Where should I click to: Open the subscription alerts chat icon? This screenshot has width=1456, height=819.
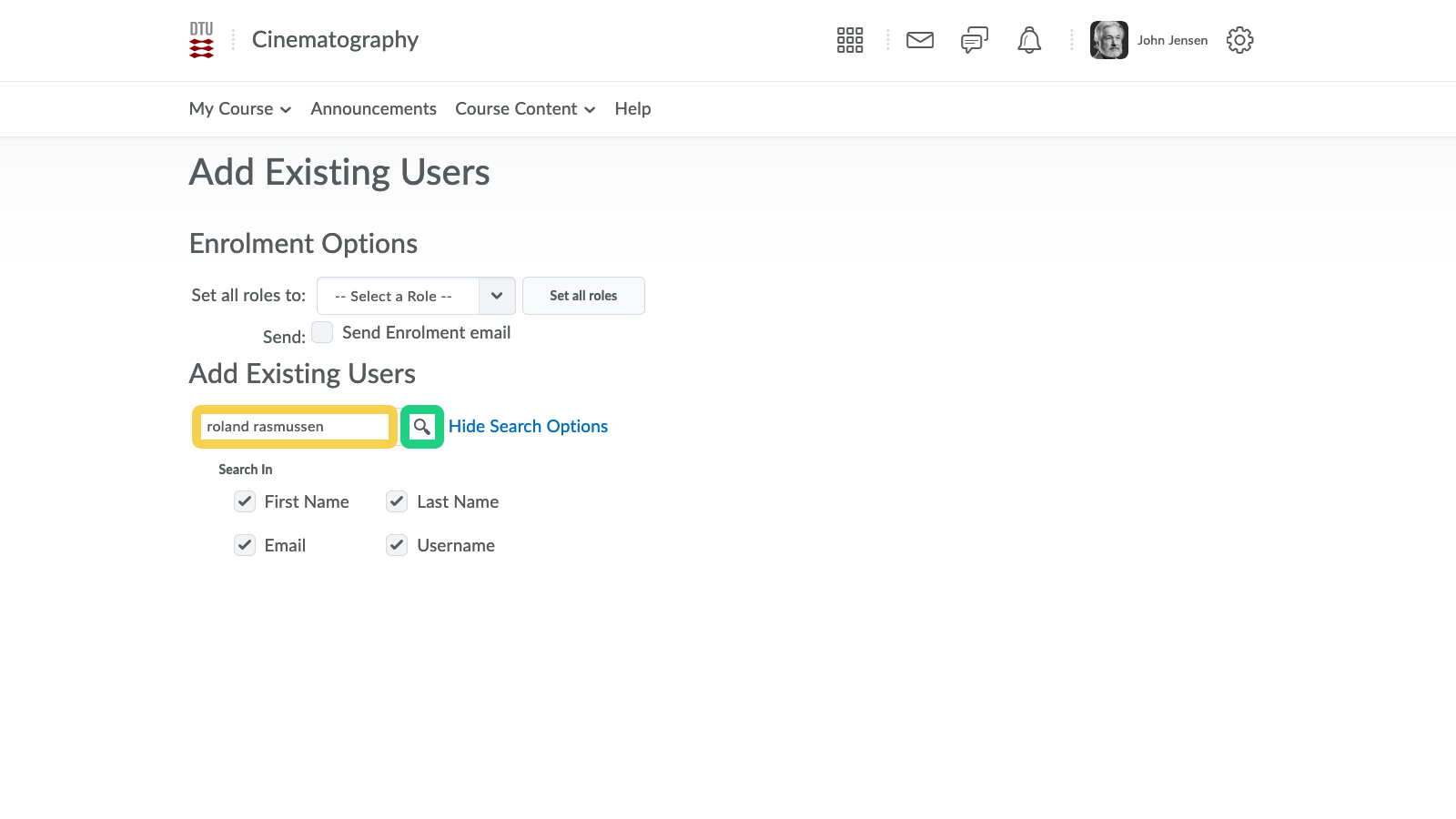[x=975, y=40]
